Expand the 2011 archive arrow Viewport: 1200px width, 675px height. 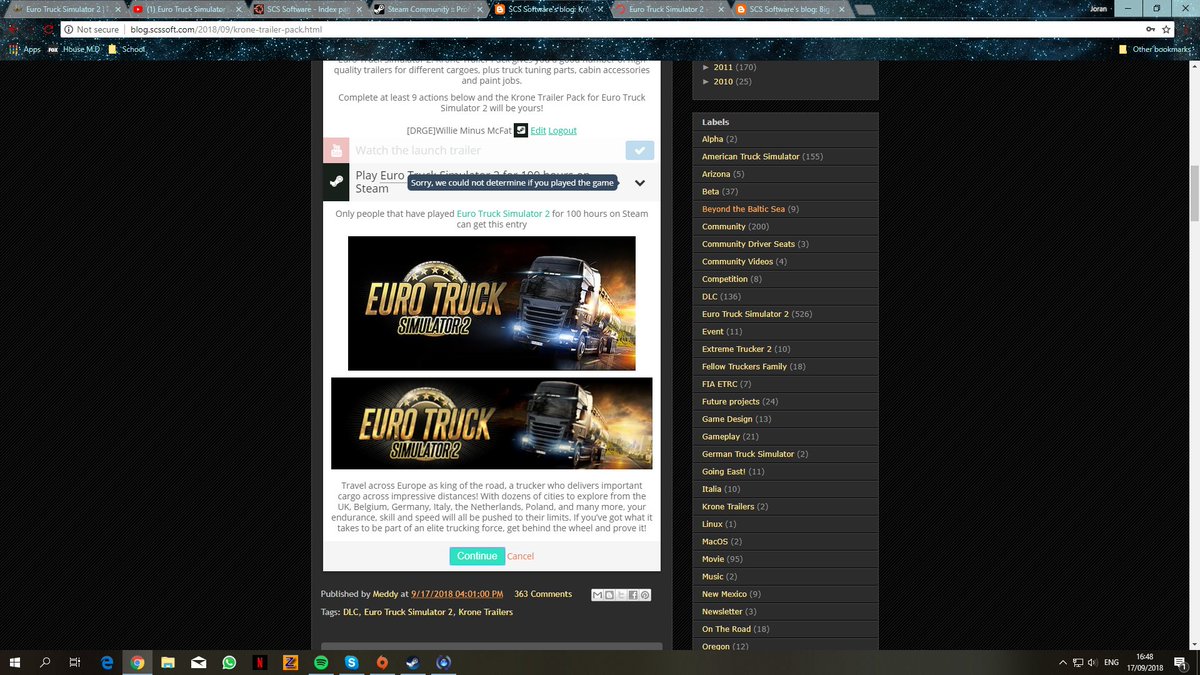coord(706,67)
